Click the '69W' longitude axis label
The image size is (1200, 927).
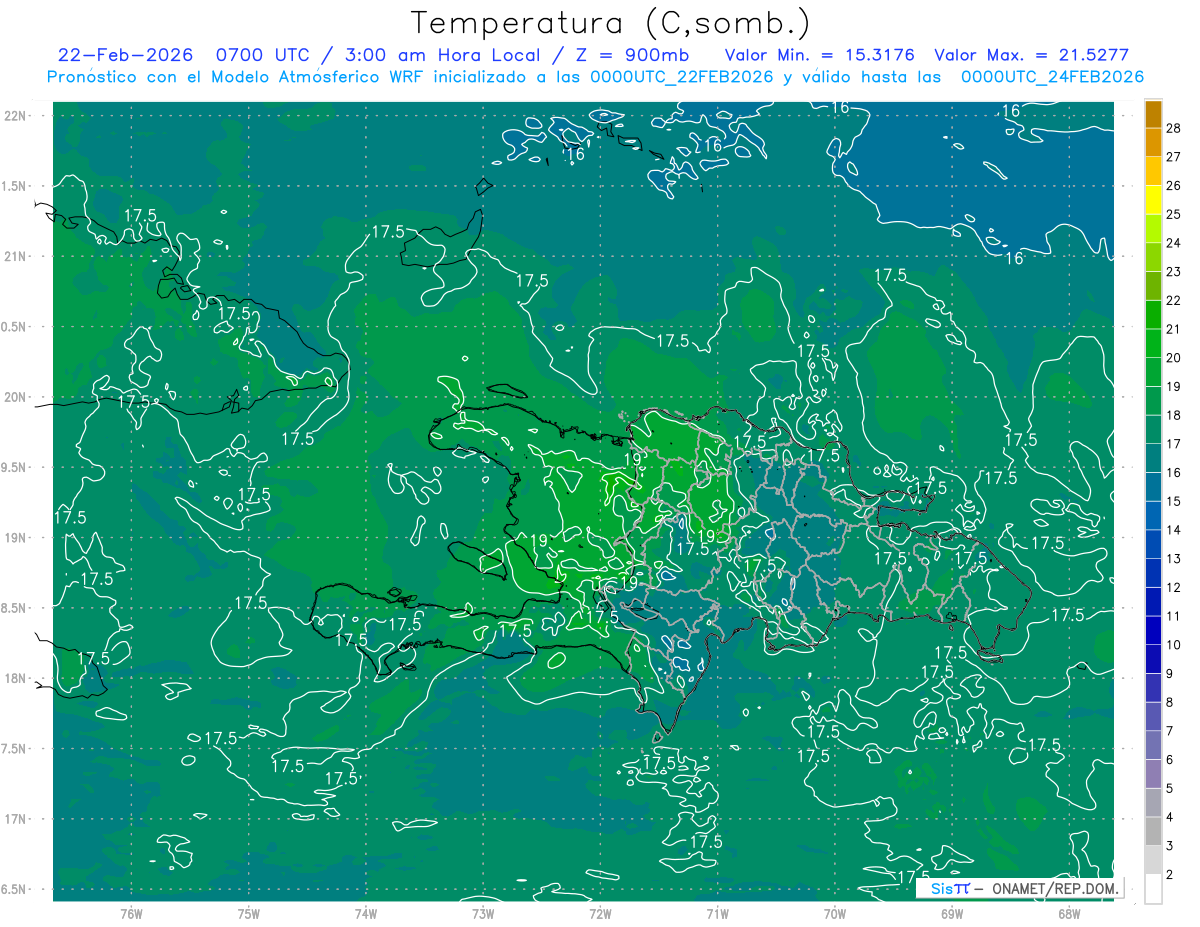pyautogui.click(x=952, y=913)
